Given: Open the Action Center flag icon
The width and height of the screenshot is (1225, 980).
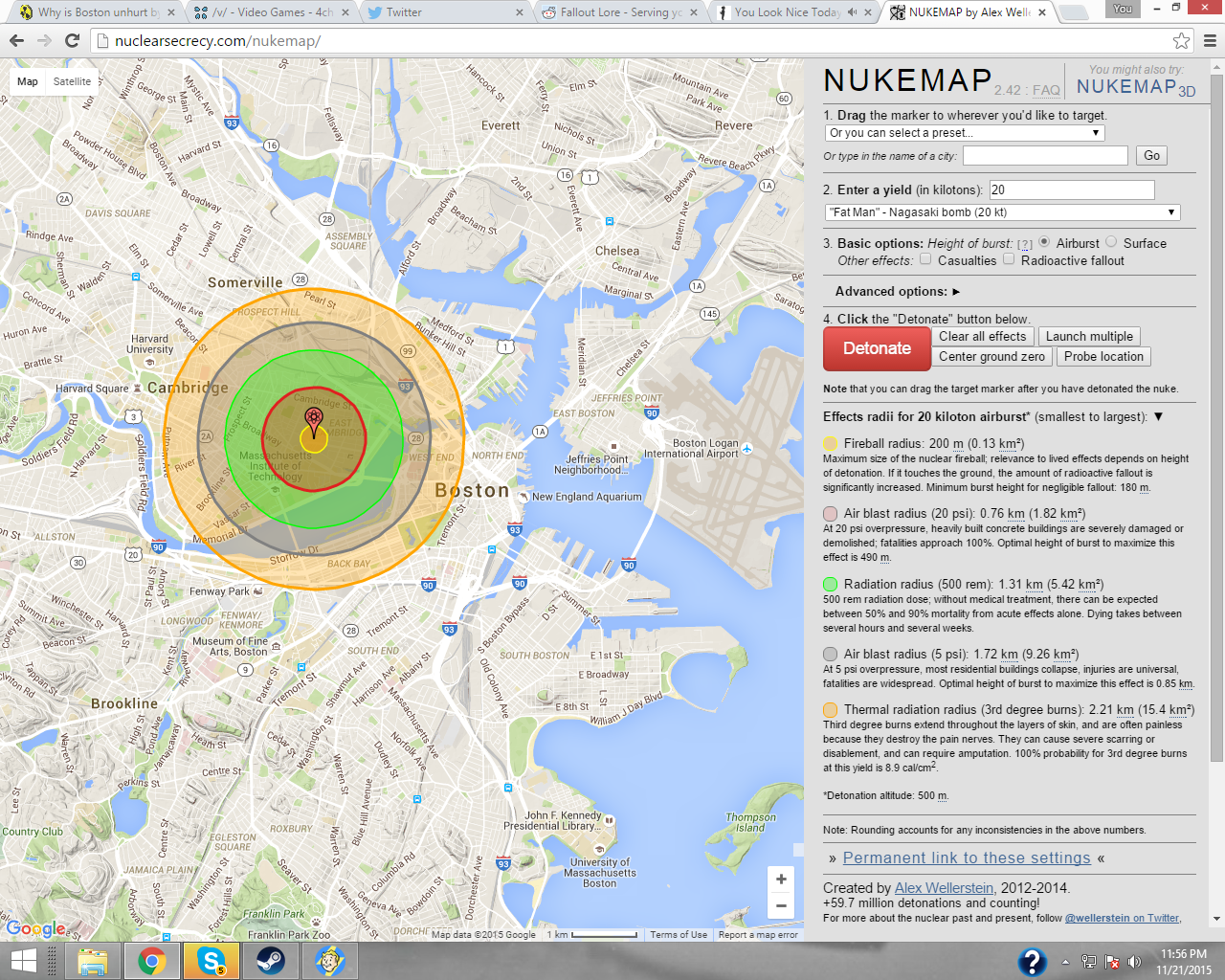Looking at the screenshot, I should click(x=1112, y=962).
